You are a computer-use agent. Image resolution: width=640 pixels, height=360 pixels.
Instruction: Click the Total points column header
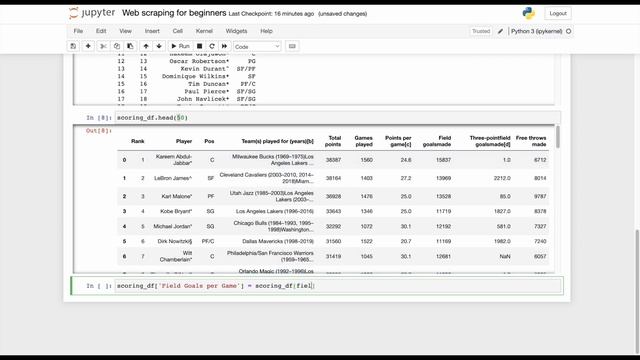coord(333,141)
